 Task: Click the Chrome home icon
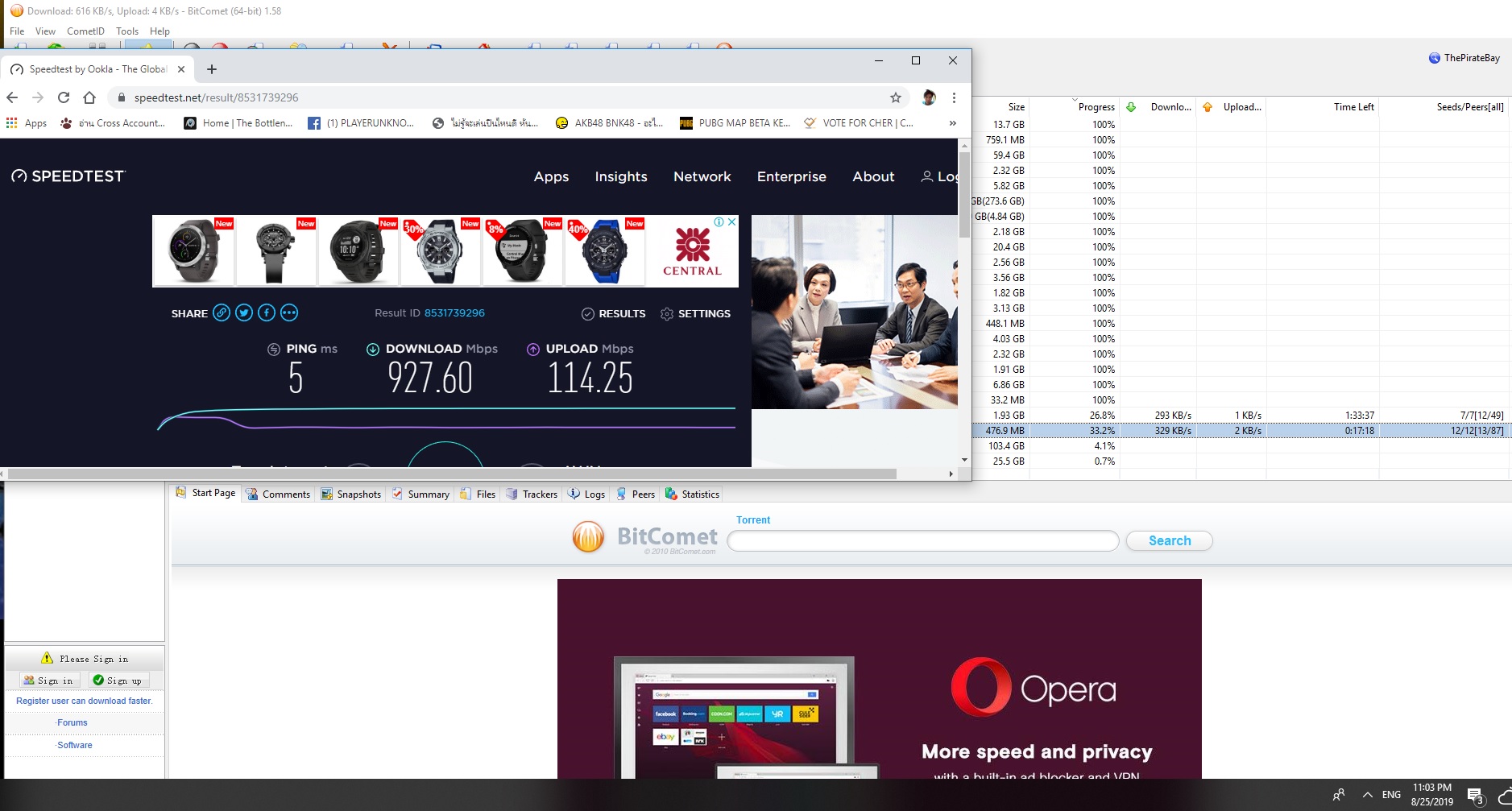pyautogui.click(x=89, y=97)
